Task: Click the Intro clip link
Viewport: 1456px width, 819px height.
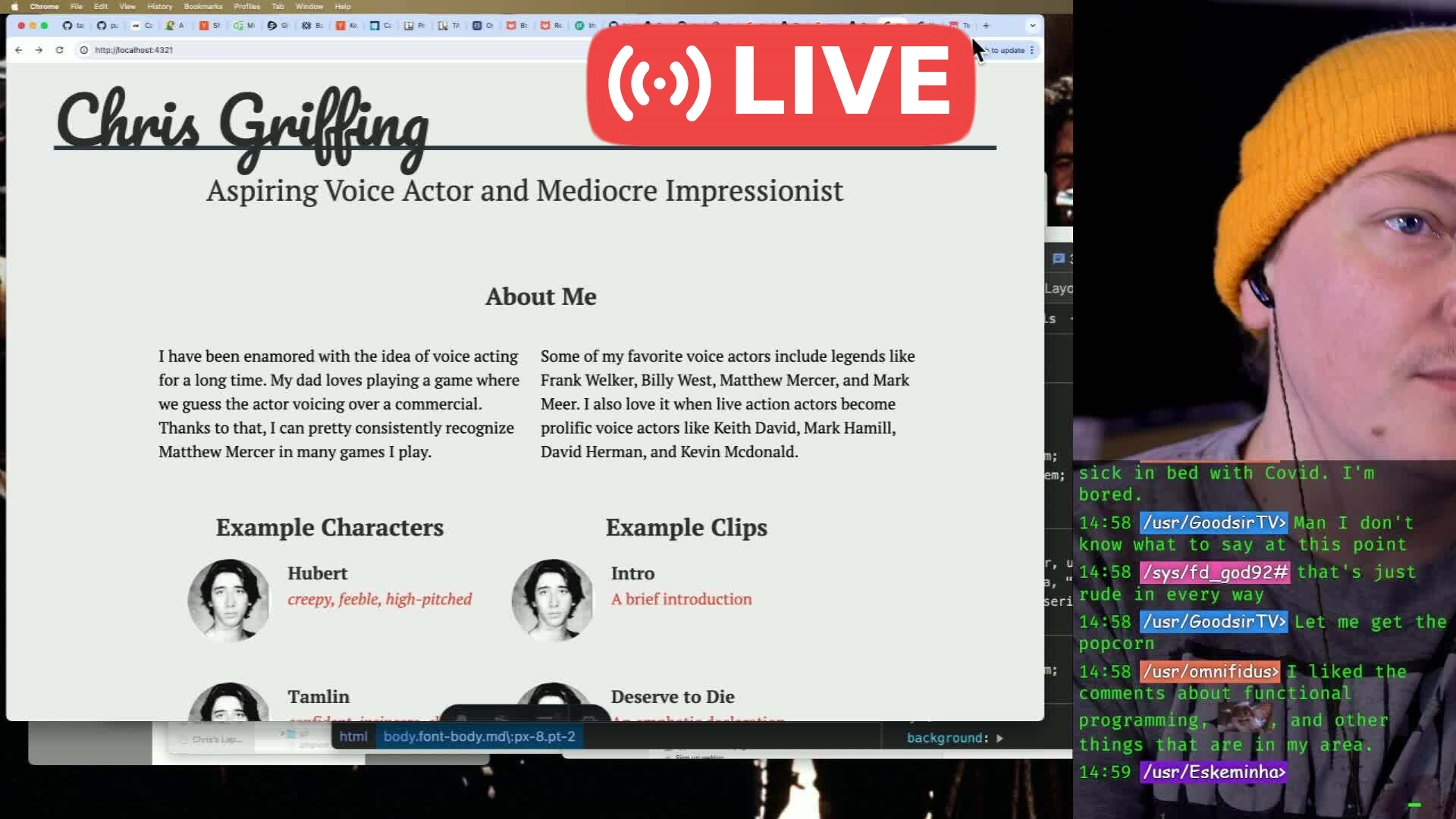Action: pos(632,573)
